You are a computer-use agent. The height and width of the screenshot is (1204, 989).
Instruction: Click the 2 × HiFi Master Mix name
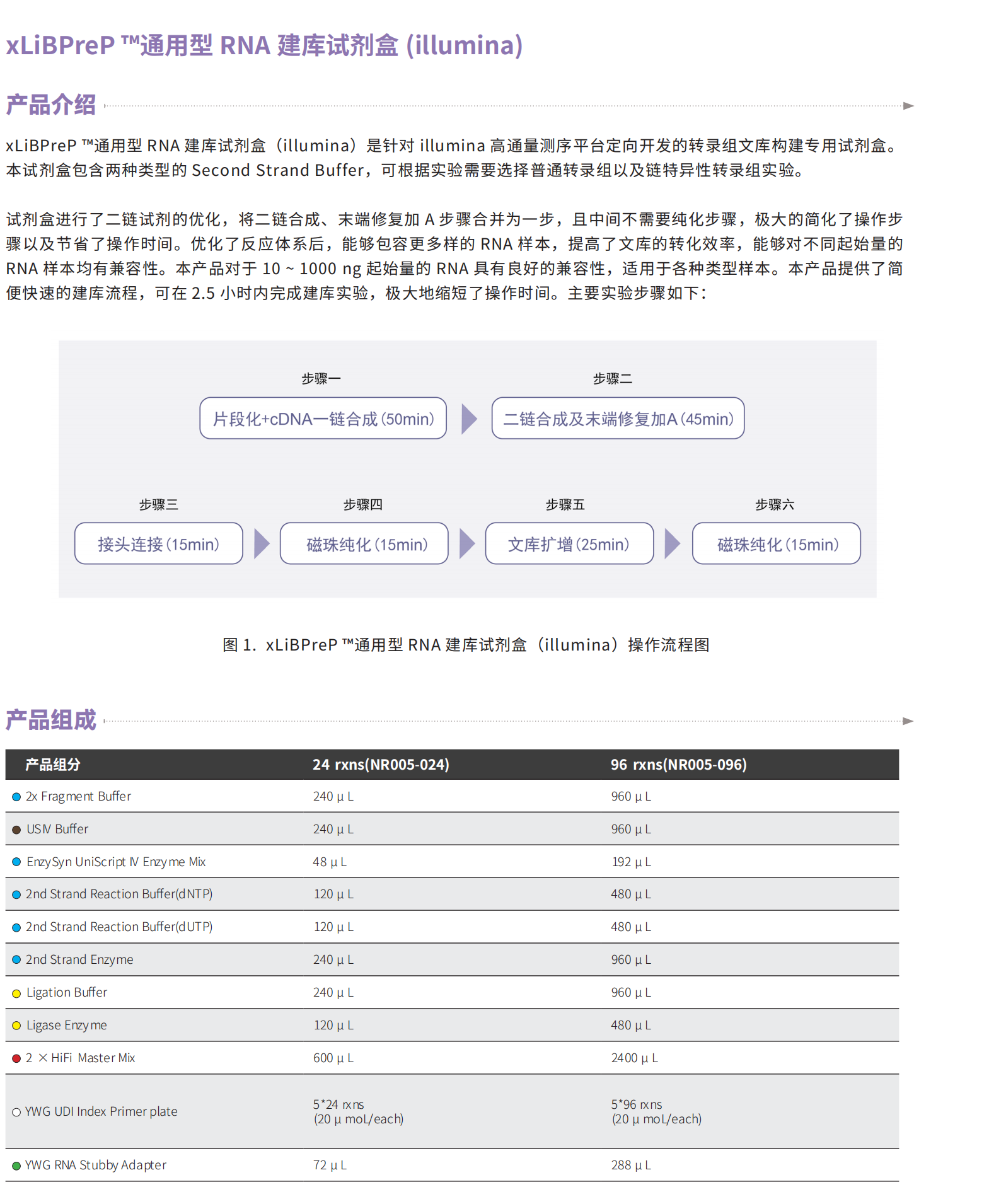point(81,1058)
